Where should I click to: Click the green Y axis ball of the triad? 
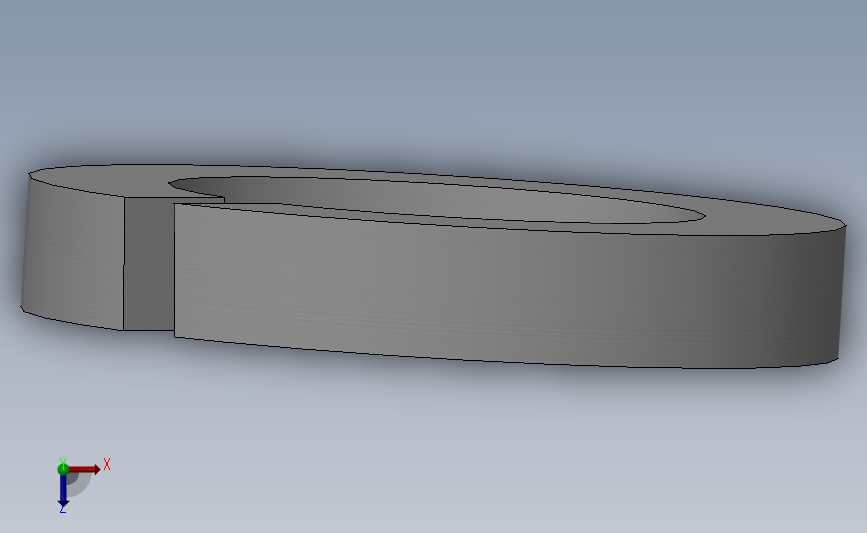coord(63,469)
